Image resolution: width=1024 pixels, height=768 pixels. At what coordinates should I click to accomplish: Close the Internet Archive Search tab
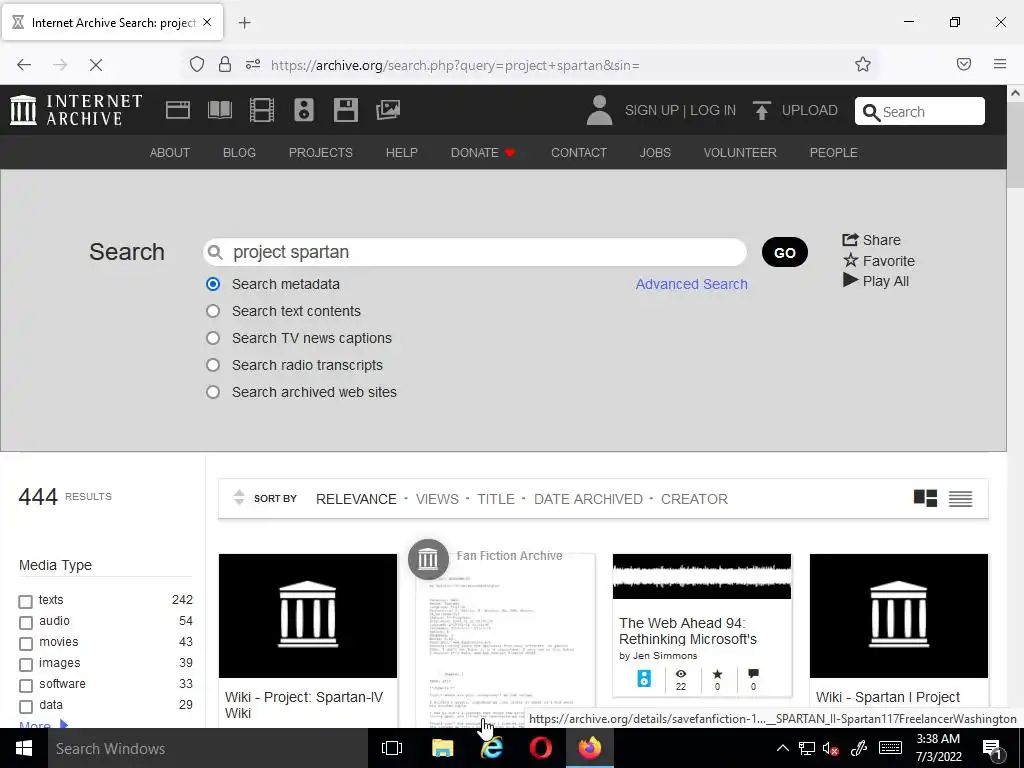coord(207,22)
